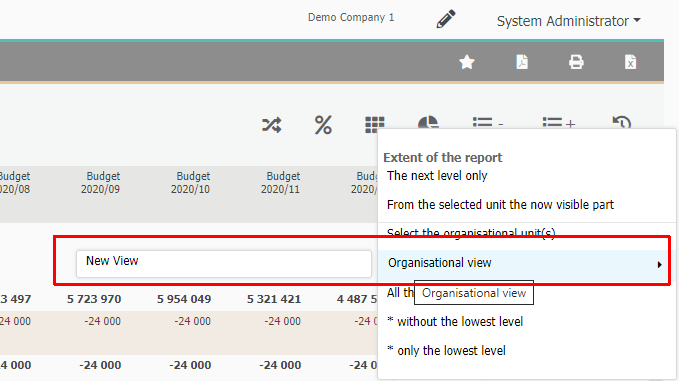Collapse levels with list minus icon
Image resolution: width=679 pixels, height=381 pixels.
coord(488,123)
